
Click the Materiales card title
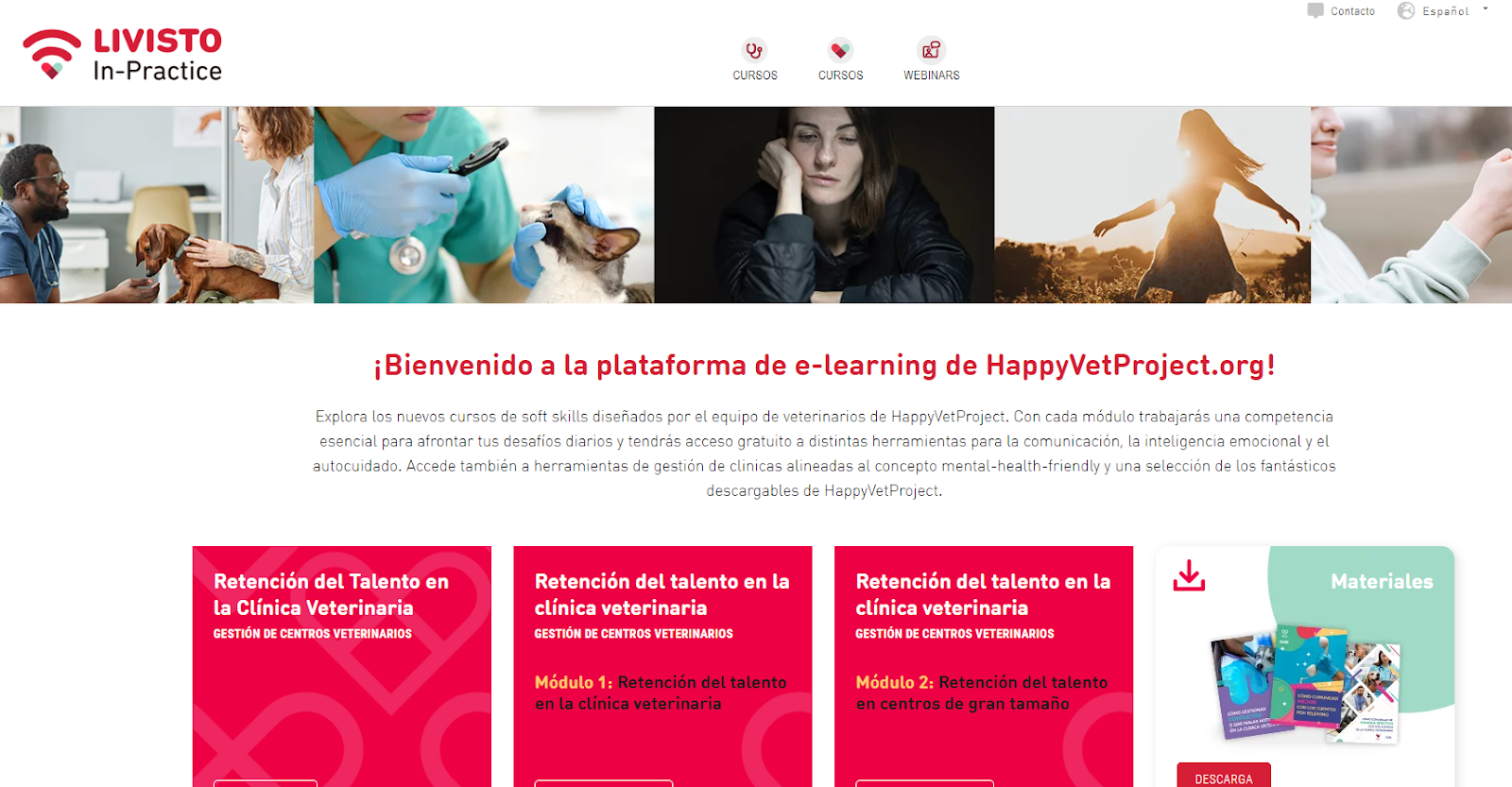1382,581
